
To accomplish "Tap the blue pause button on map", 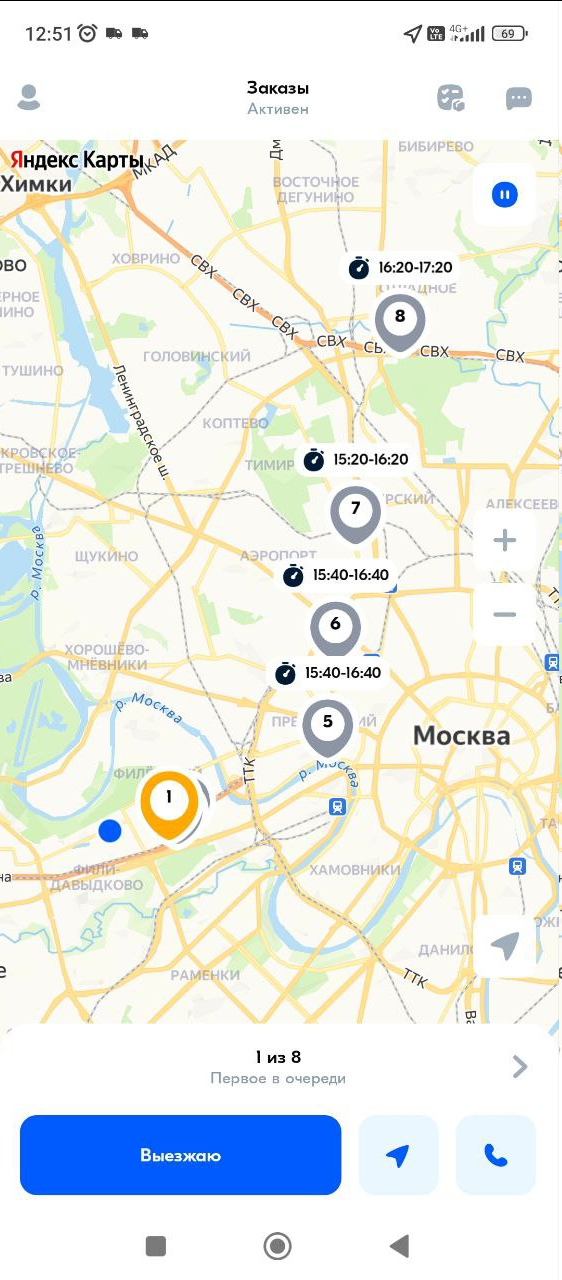I will point(505,194).
